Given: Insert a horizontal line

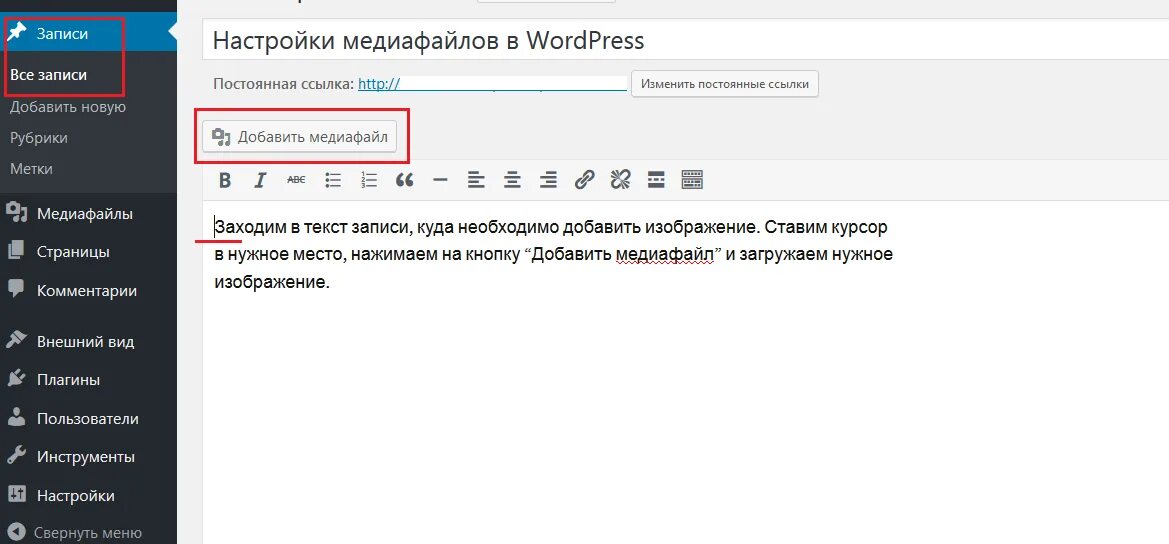Looking at the screenshot, I should pyautogui.click(x=440, y=180).
